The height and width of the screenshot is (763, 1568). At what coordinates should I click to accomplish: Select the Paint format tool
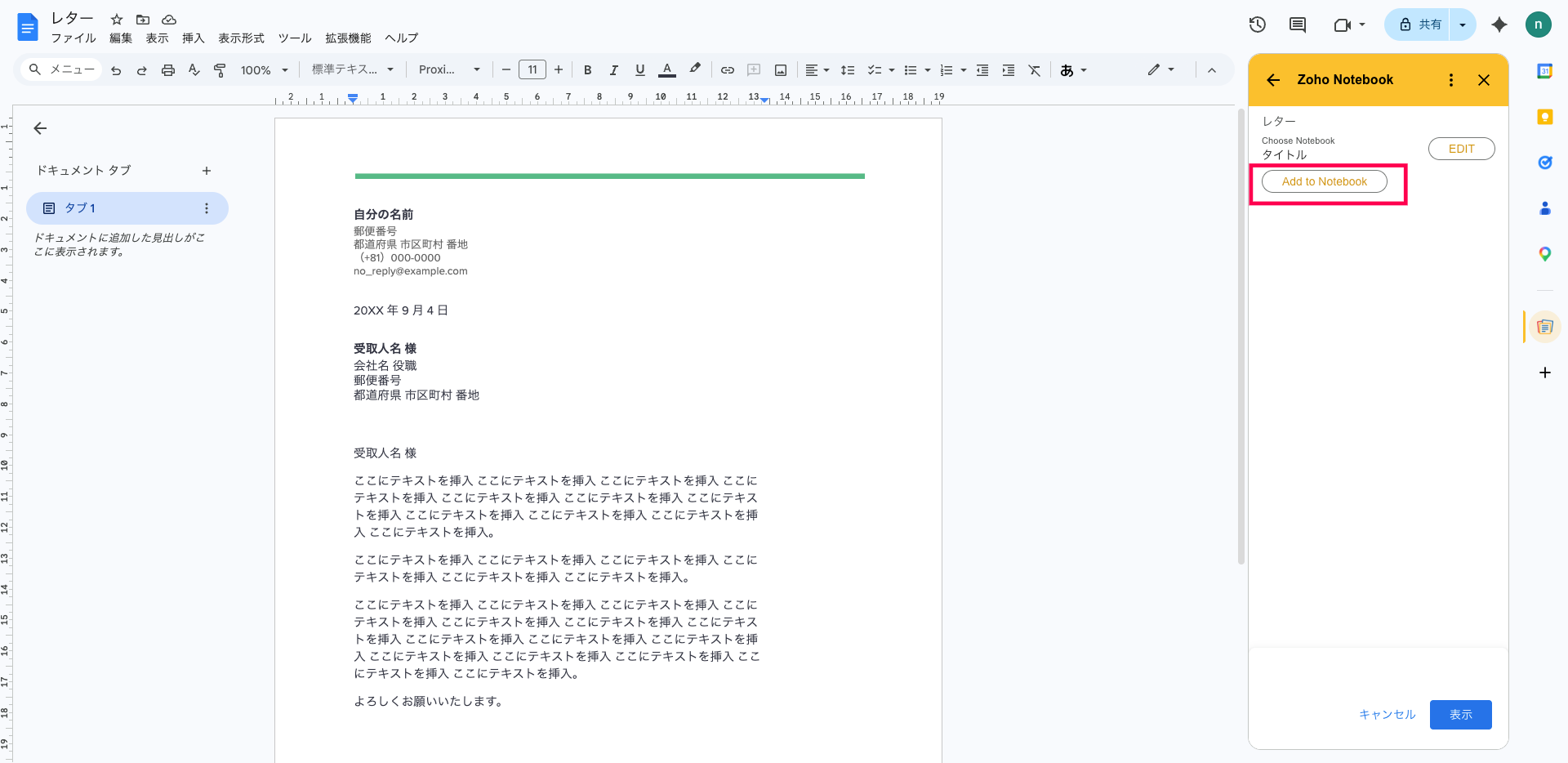pos(220,70)
